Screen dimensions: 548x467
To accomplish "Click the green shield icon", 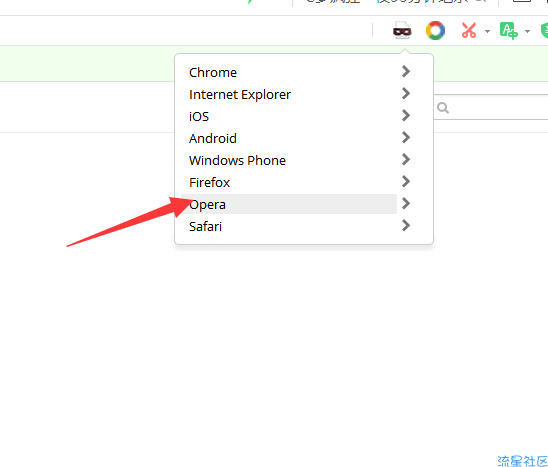I will coord(544,31).
